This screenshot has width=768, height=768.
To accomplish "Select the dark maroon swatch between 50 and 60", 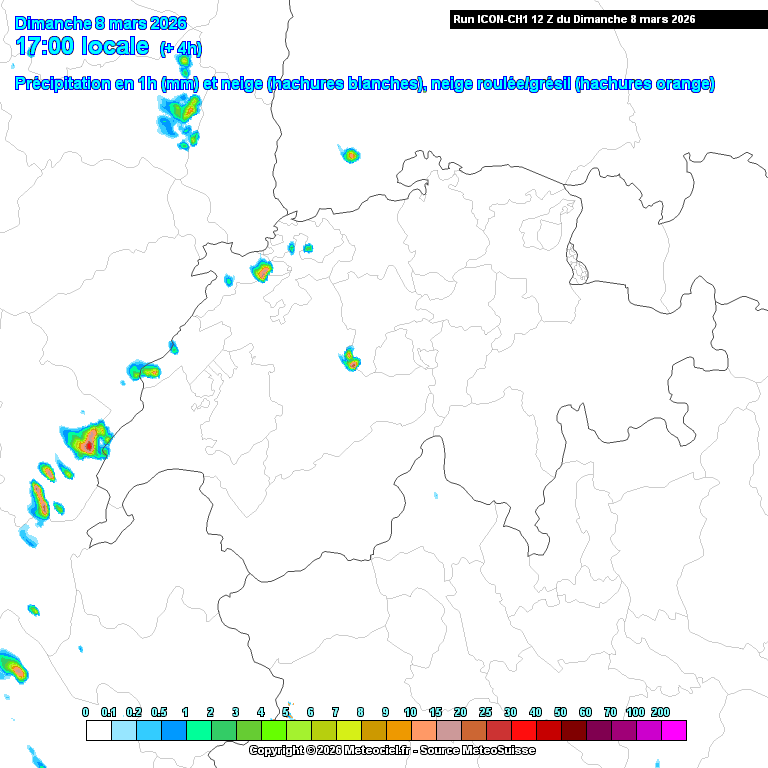I will pyautogui.click(x=573, y=731).
